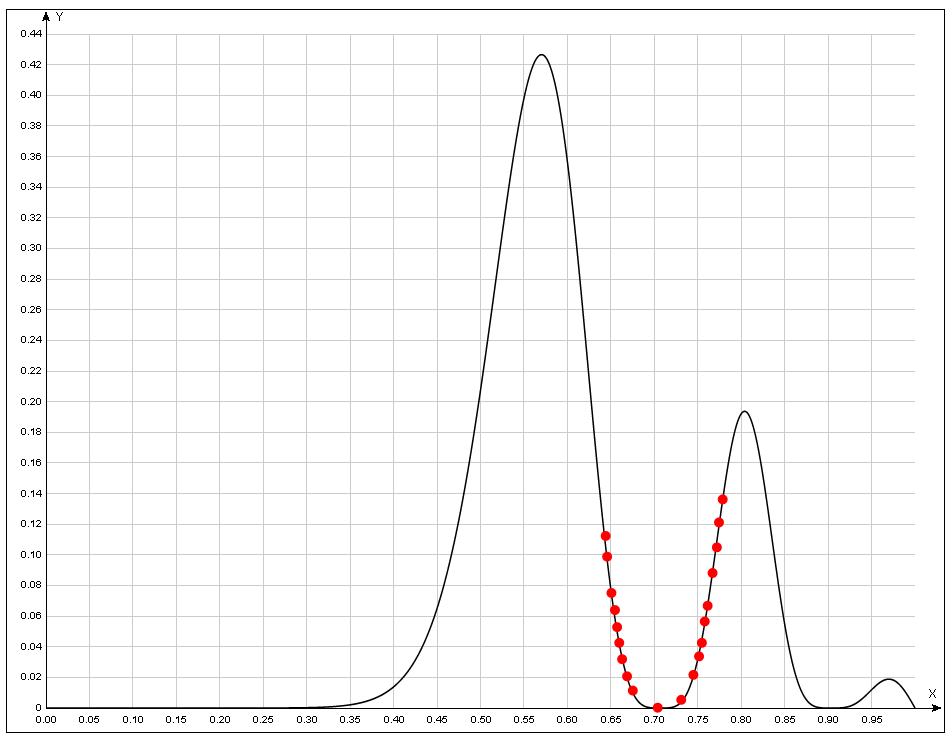Click the 0.95 tick label on X axis
Screen dimensions: 952x741
click(x=872, y=720)
